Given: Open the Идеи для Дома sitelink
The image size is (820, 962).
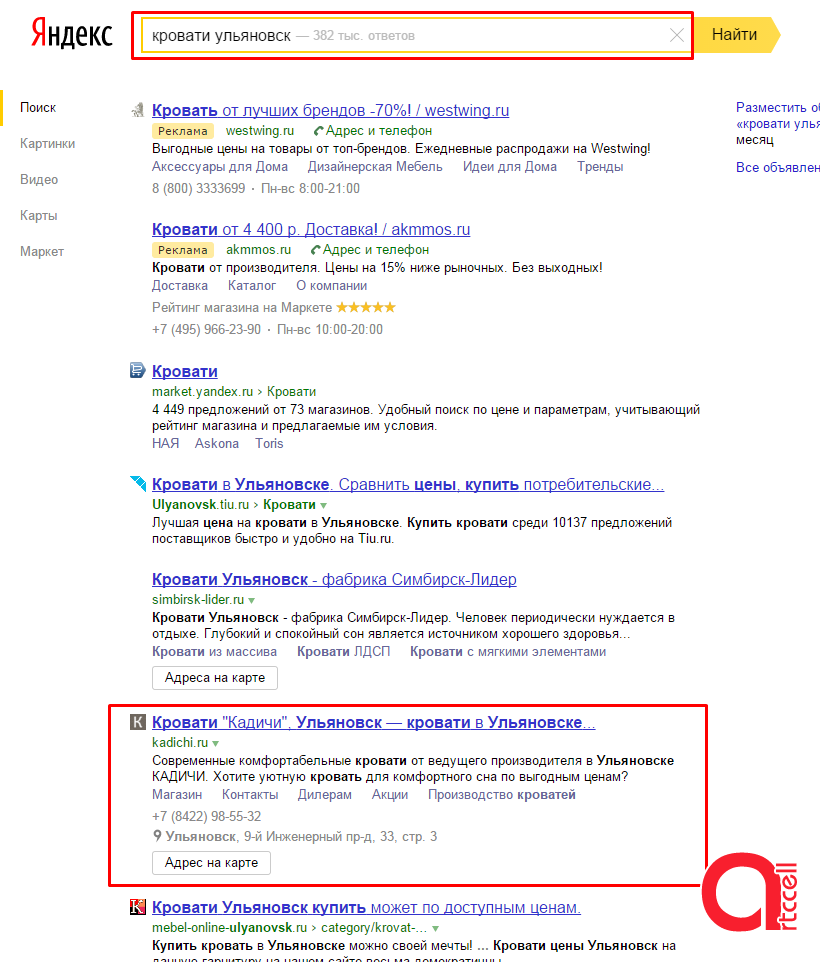Looking at the screenshot, I should pos(510,166).
